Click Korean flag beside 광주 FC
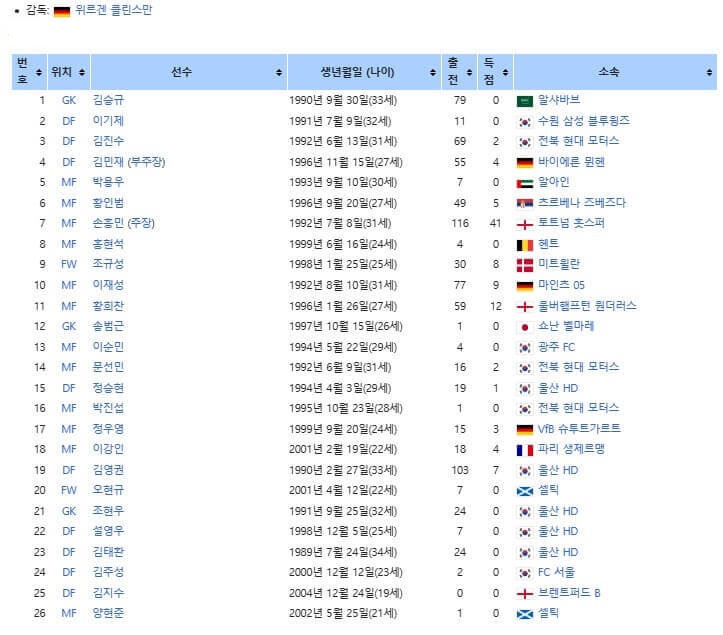The image size is (723, 635). [525, 348]
